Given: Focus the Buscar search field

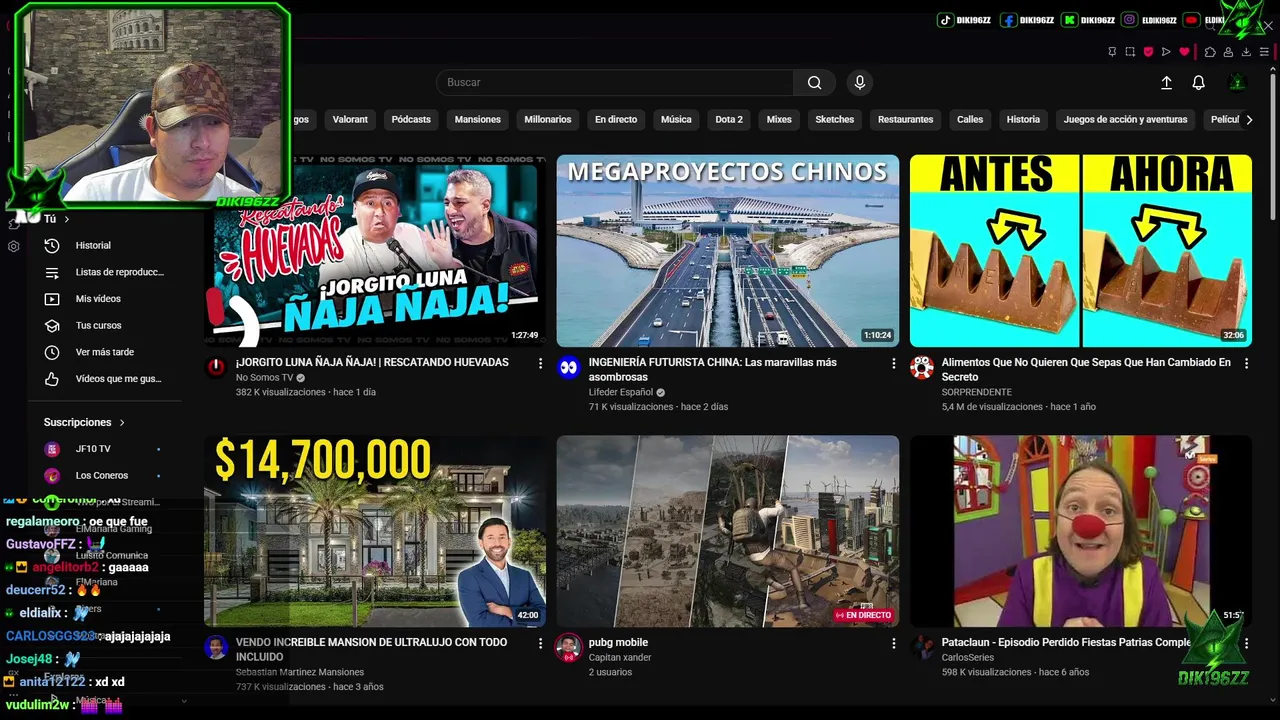Looking at the screenshot, I should [x=615, y=82].
